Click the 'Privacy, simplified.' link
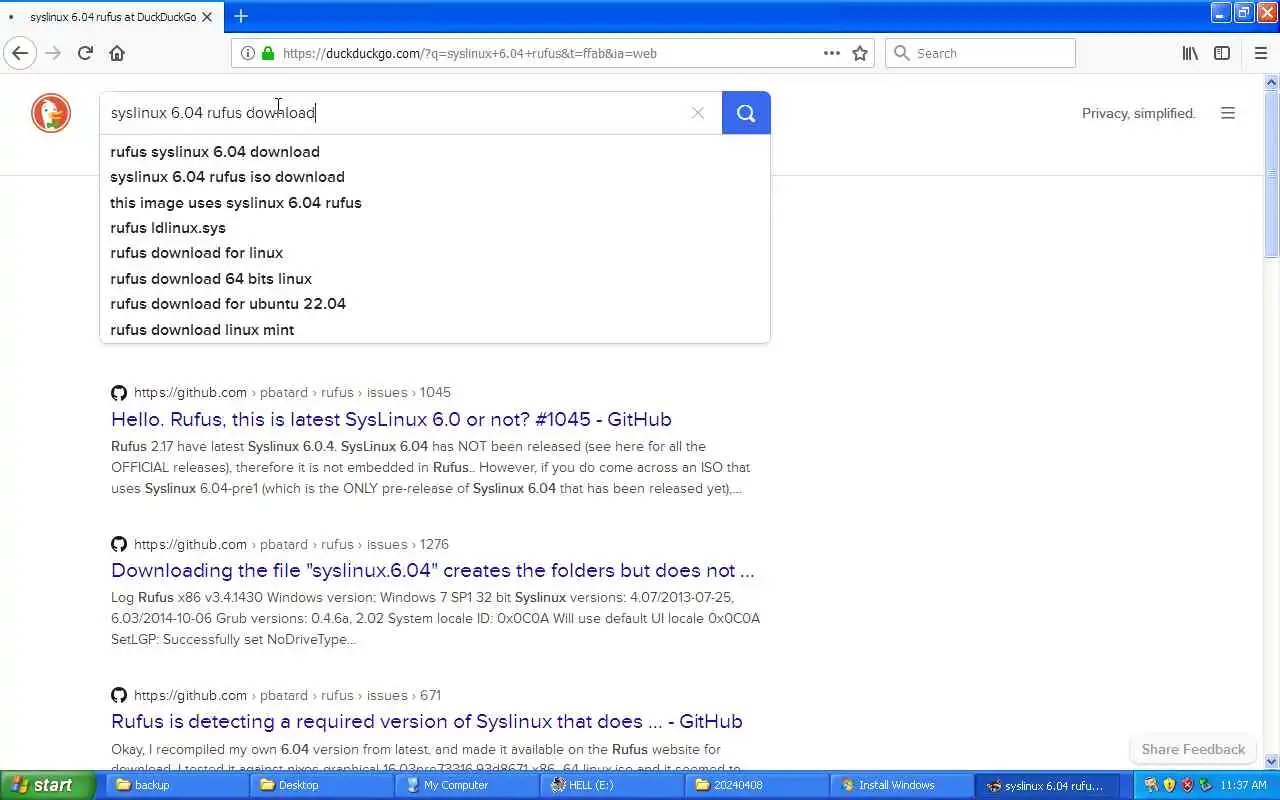 1139,113
